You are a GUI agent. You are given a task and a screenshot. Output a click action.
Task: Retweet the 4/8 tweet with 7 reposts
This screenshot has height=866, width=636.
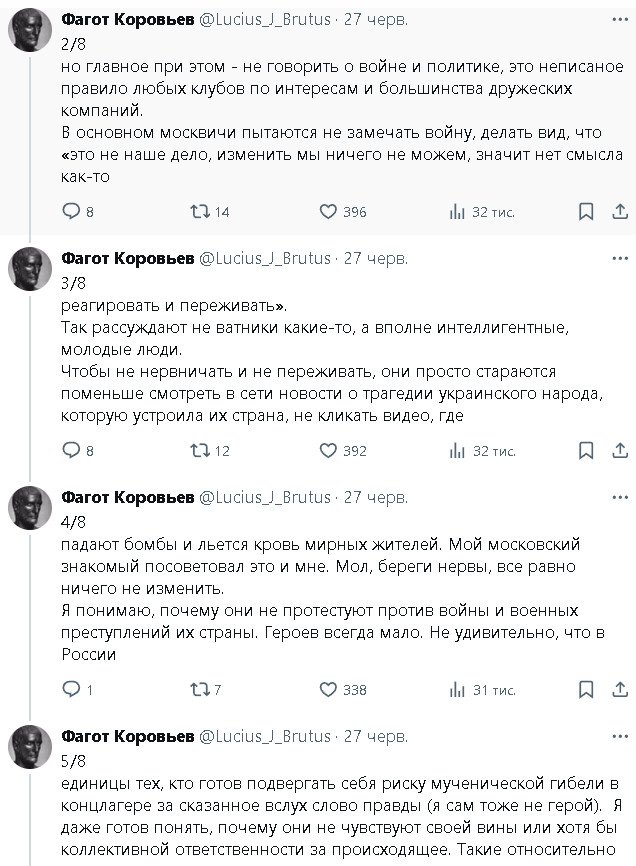[199, 689]
